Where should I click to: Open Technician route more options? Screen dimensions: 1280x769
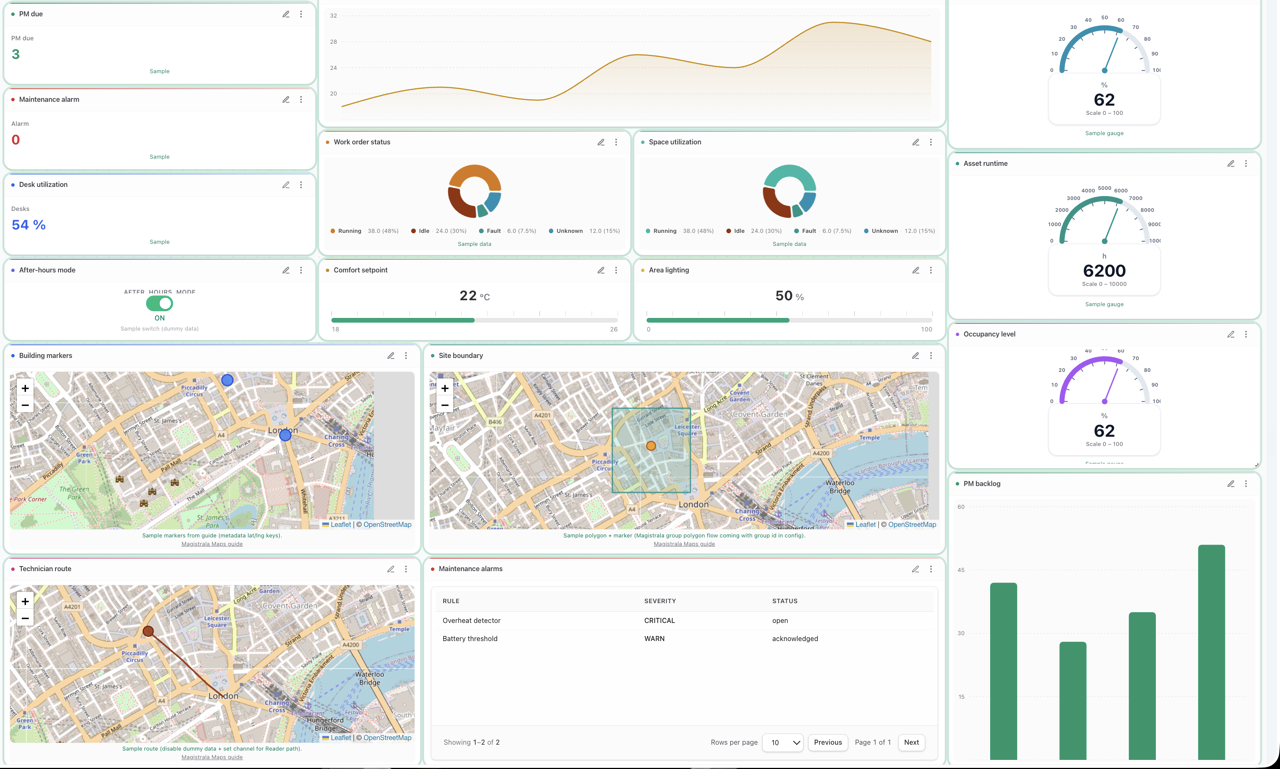pos(406,569)
